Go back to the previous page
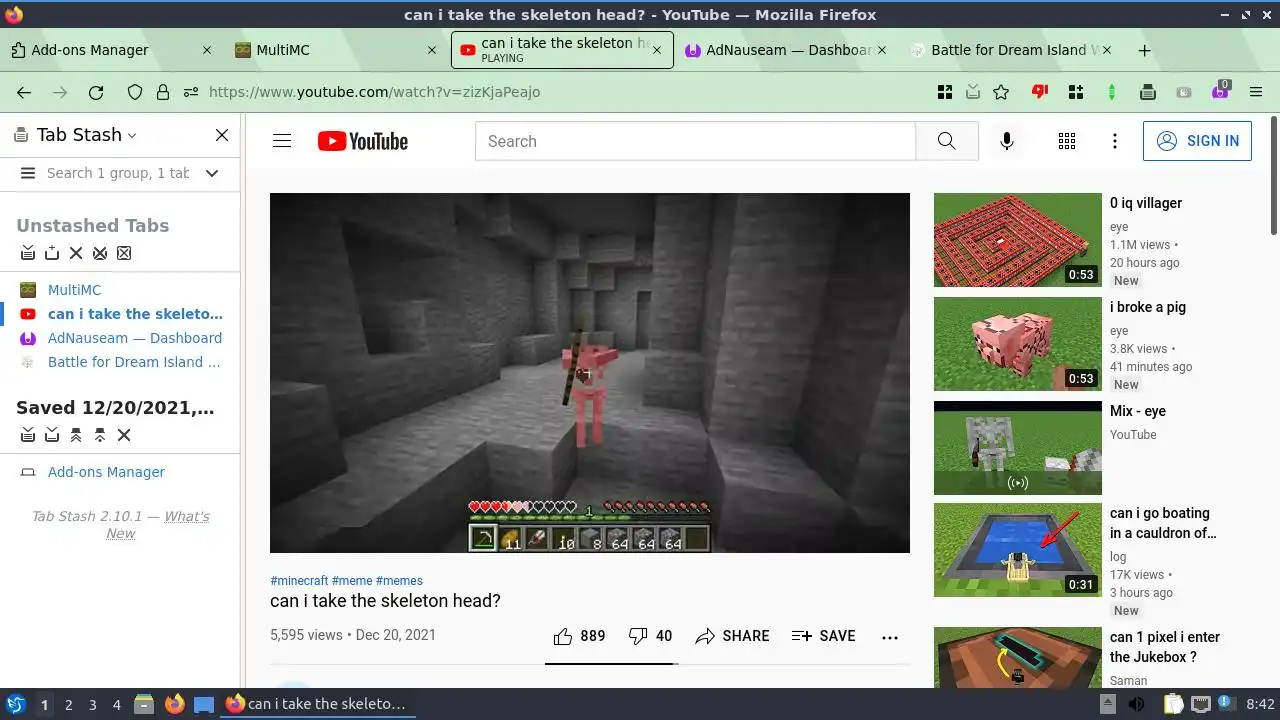 click(x=24, y=92)
